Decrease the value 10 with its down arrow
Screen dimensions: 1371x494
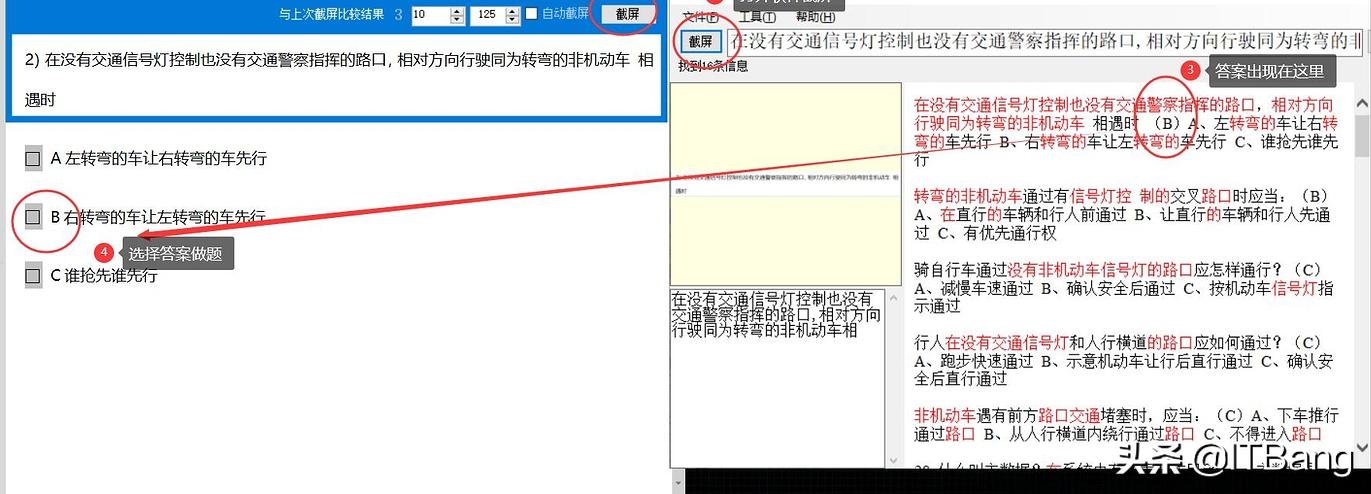458,20
